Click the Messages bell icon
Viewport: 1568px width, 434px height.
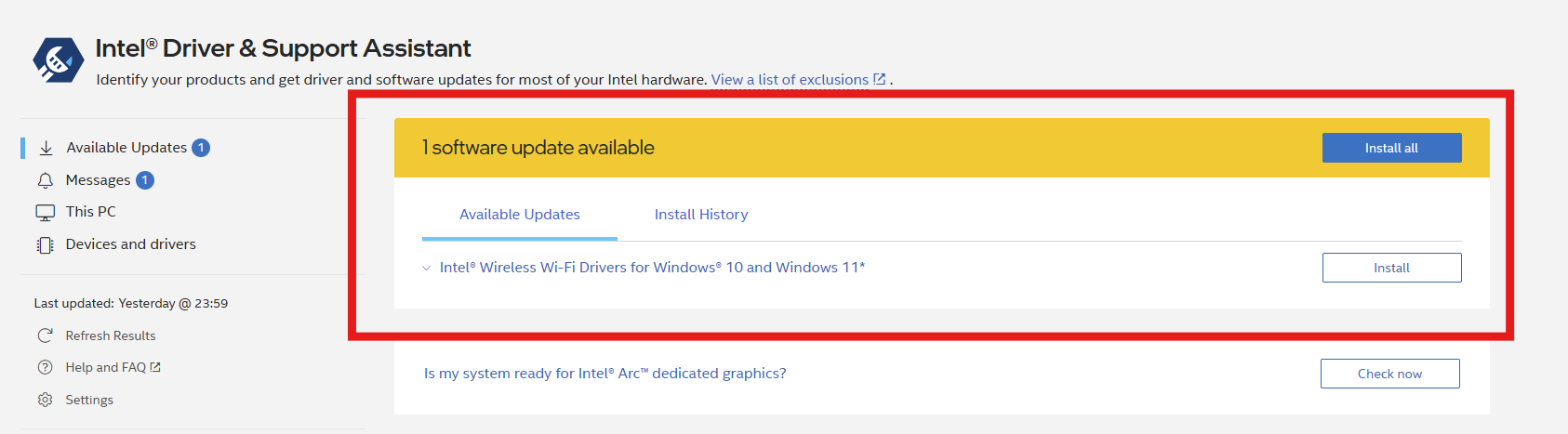(46, 180)
